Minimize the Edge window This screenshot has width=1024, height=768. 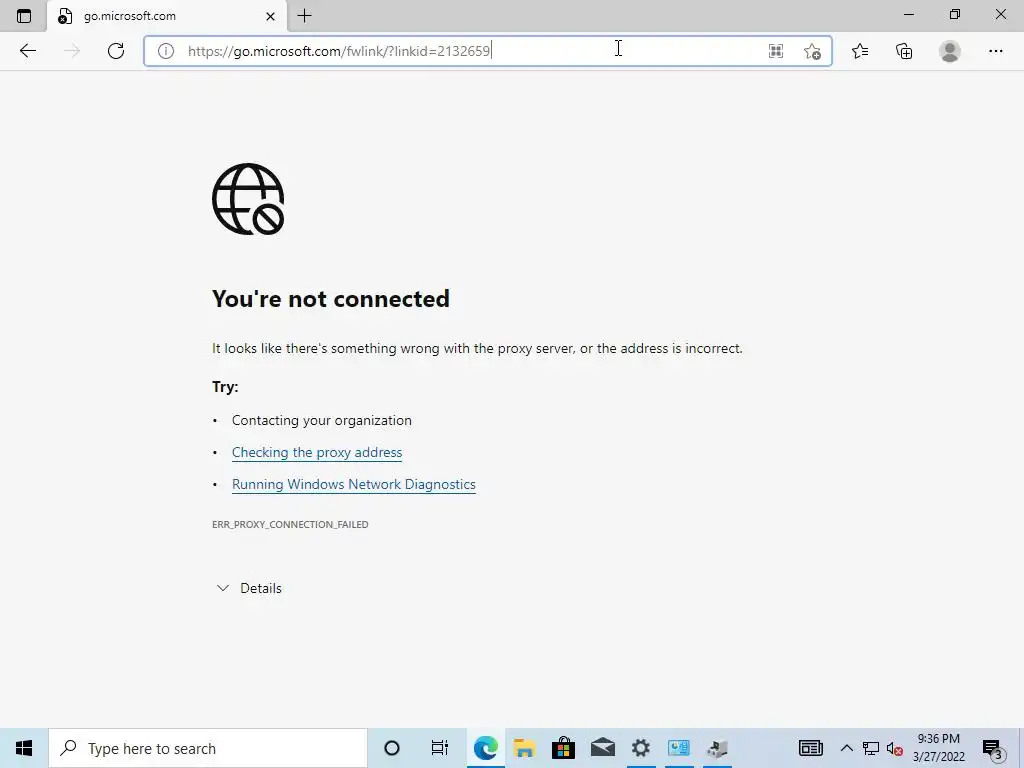[x=908, y=14]
